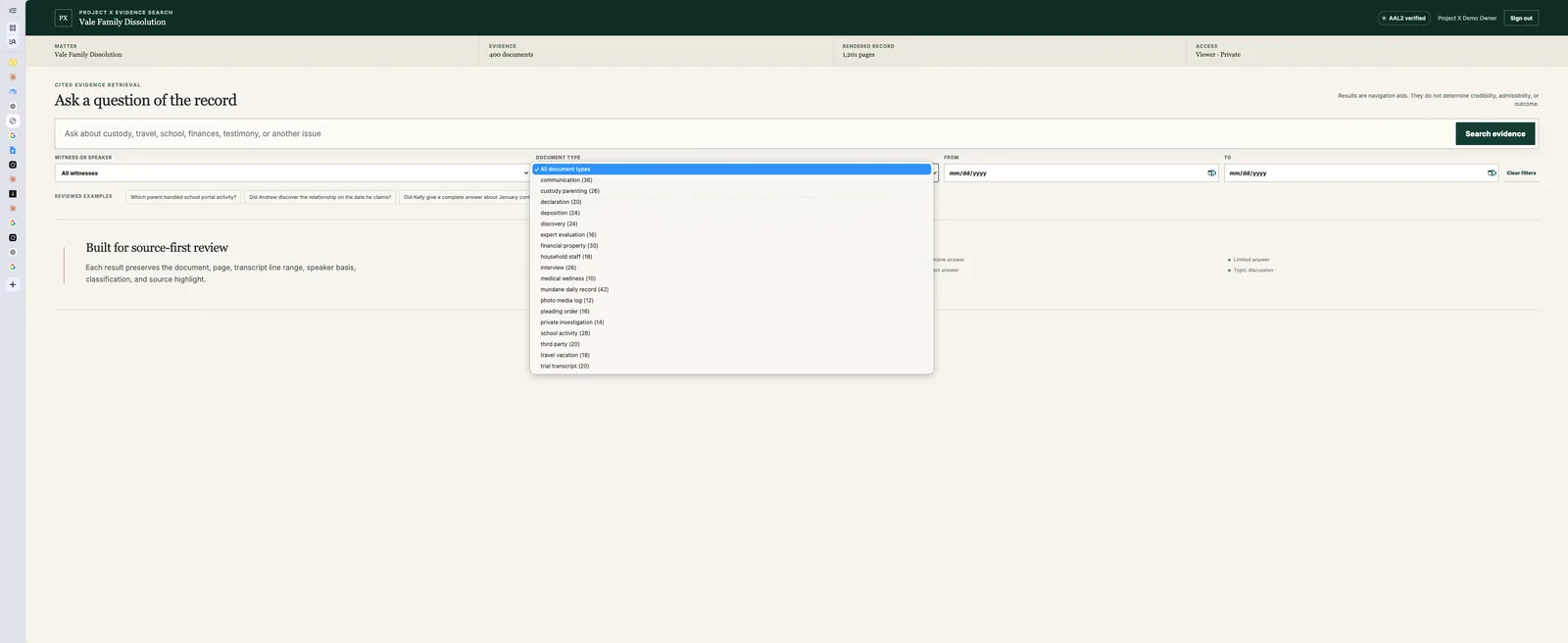Clear filters link beside date fields
This screenshot has height=643, width=1568.
1521,173
